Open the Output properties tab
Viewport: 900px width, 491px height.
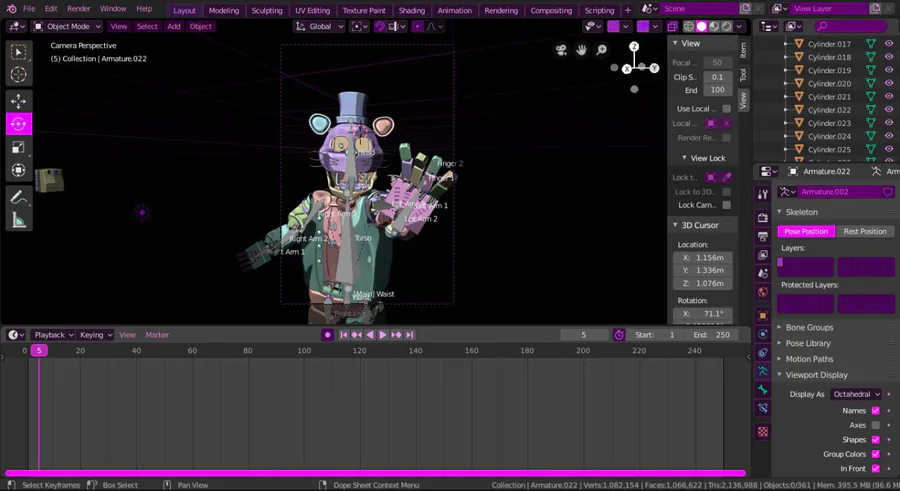tap(763, 236)
